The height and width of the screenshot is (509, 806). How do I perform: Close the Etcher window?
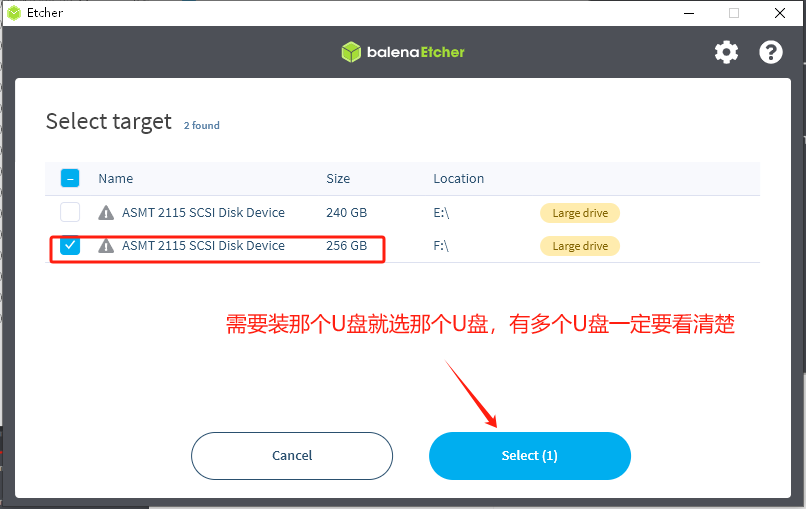(780, 13)
